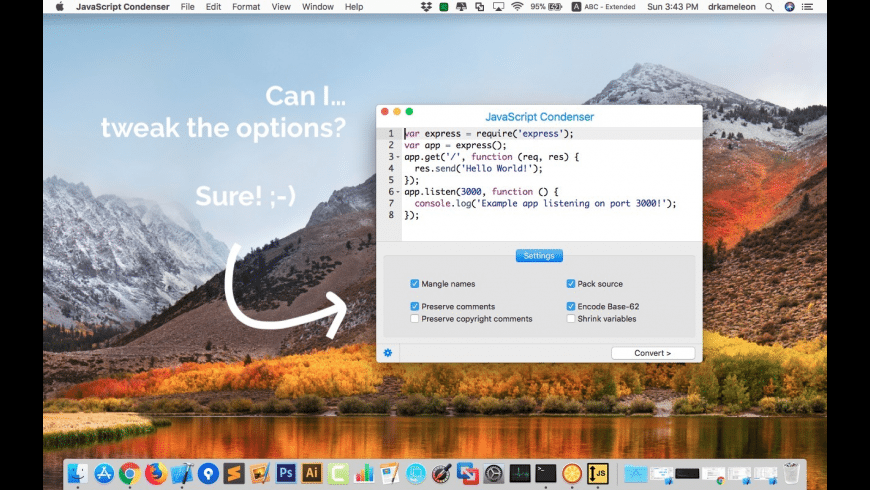Open Firefox in the dock

(156, 473)
